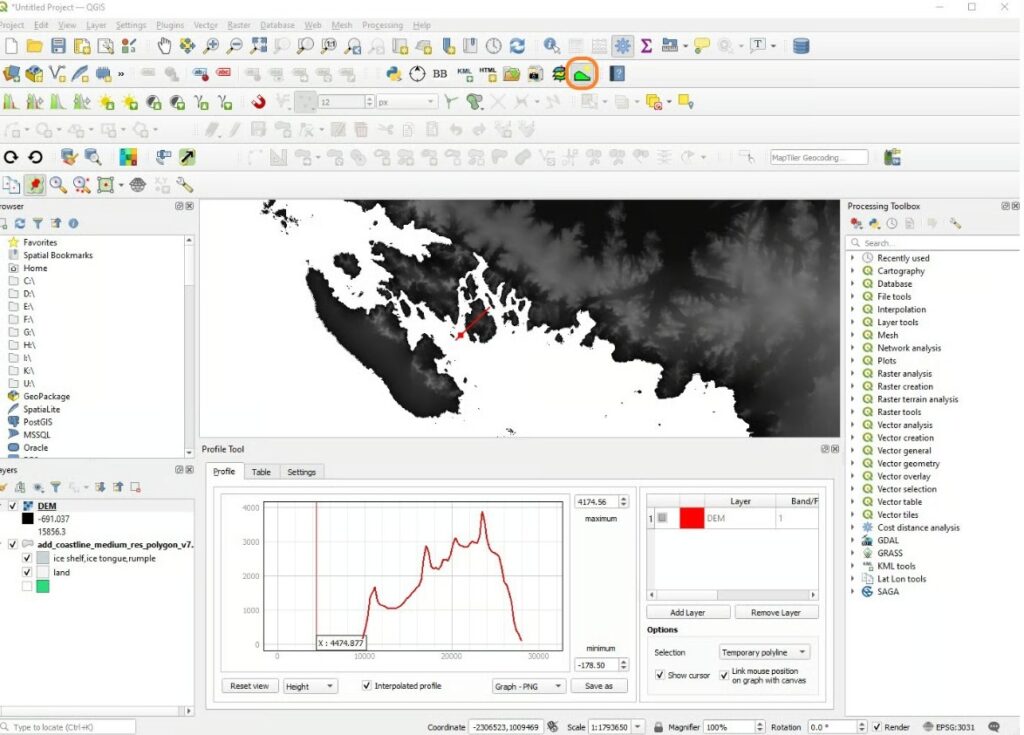Image resolution: width=1024 pixels, height=735 pixels.
Task: Click the Processing Toolbox gear icon
Action: [622, 46]
